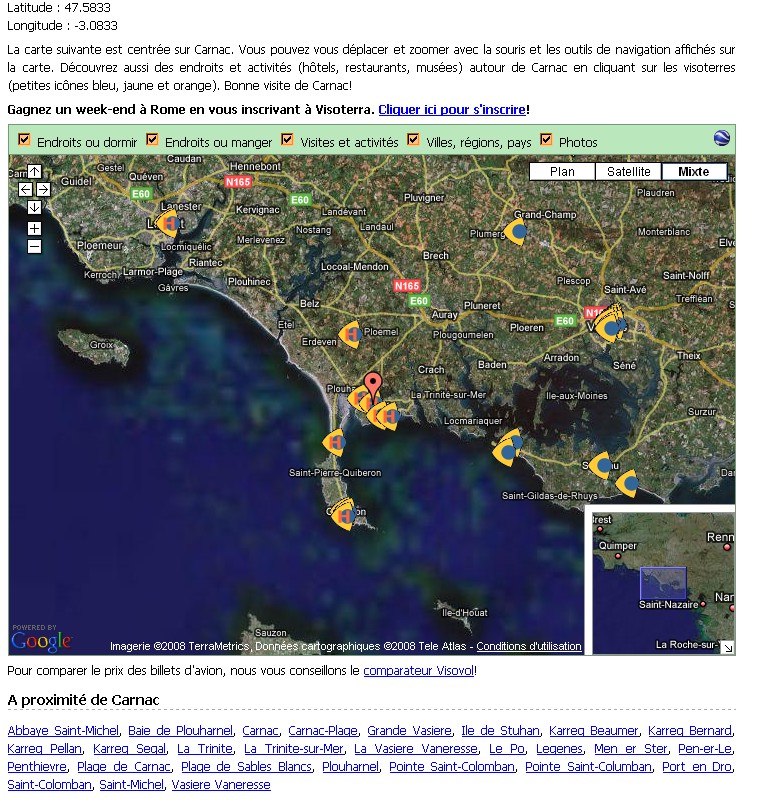
Task: Open the Legenes link
Action: (559, 749)
